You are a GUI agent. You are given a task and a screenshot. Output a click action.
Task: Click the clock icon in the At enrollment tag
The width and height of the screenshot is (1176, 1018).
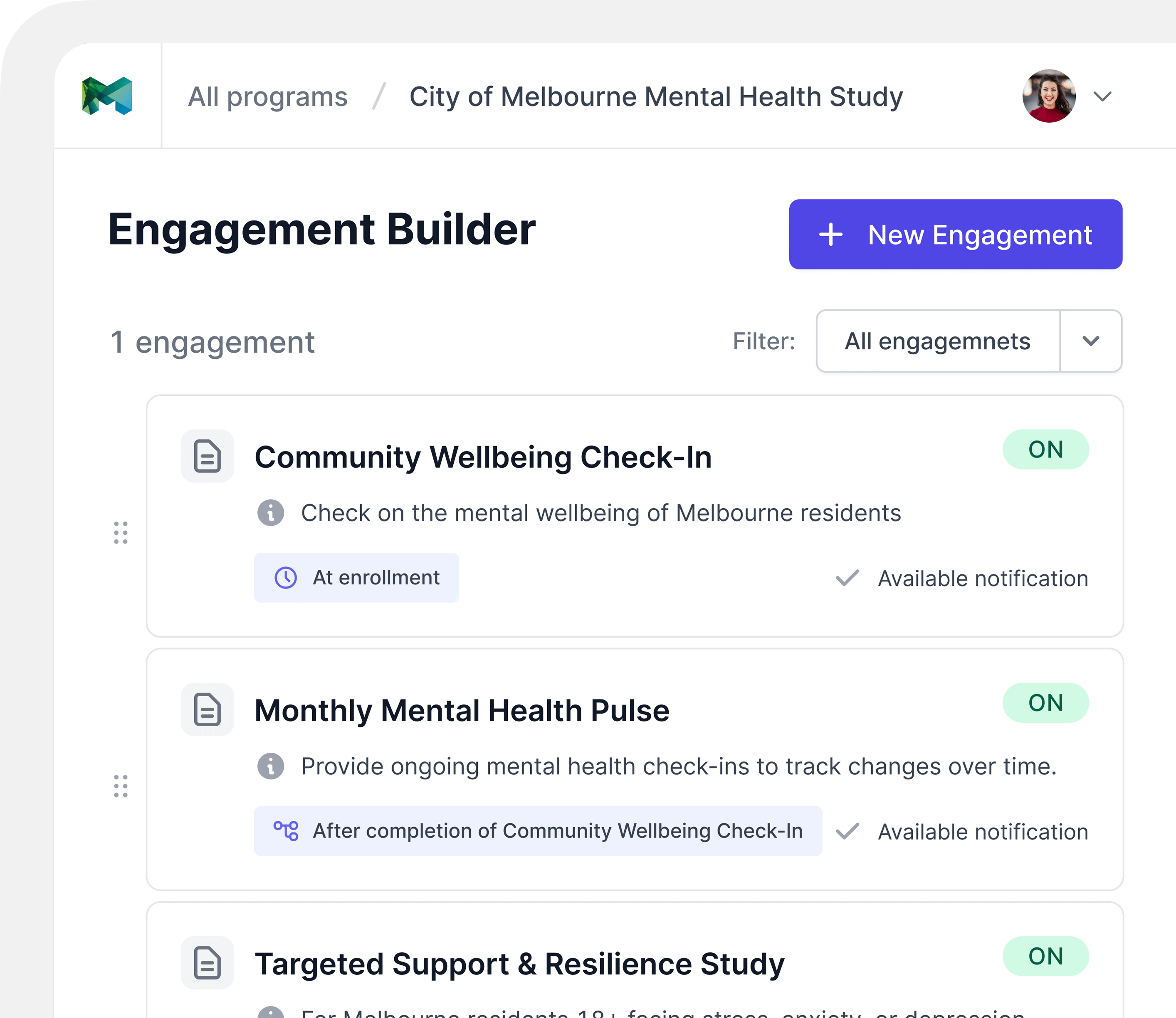pyautogui.click(x=286, y=578)
